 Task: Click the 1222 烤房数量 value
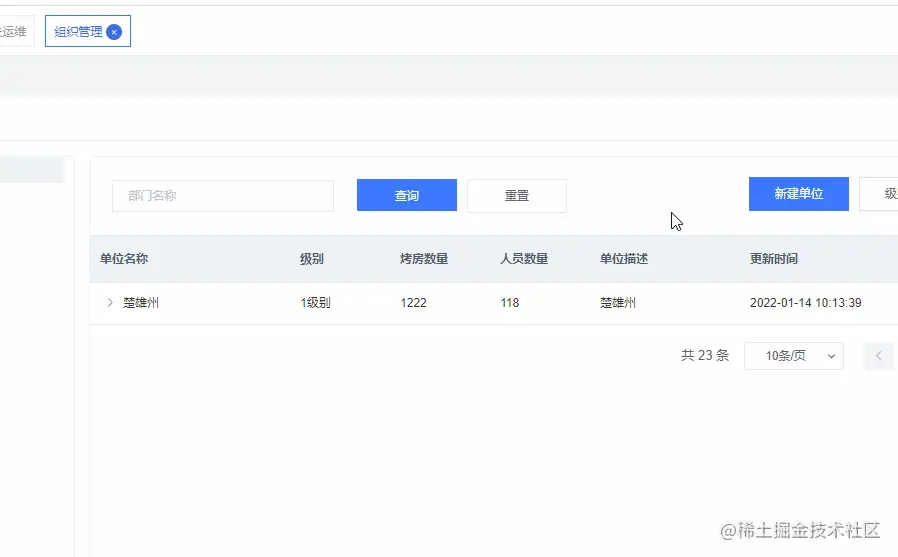pos(413,303)
